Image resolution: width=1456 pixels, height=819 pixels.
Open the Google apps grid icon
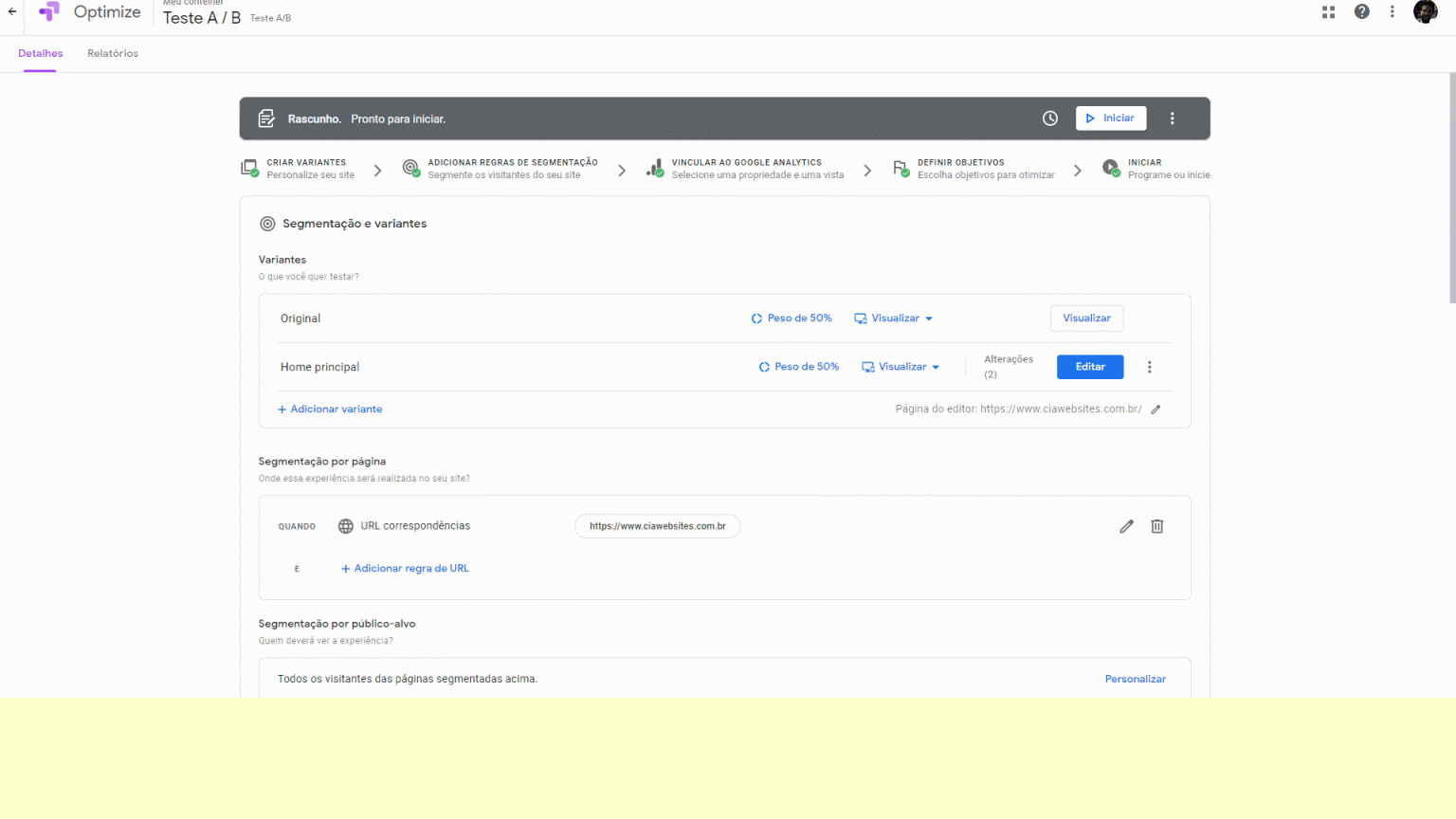tap(1328, 11)
